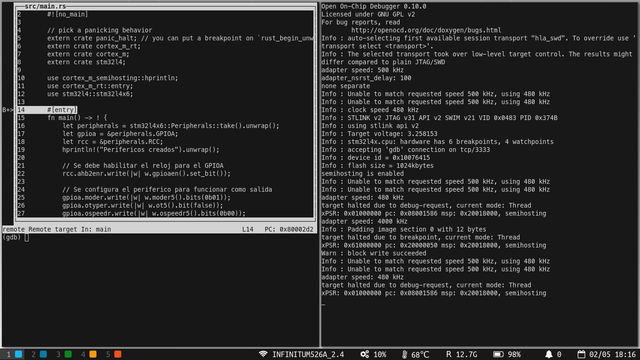
Task: Click 'use cortex_m_rt::entry;' line
Action: (x=90, y=86)
